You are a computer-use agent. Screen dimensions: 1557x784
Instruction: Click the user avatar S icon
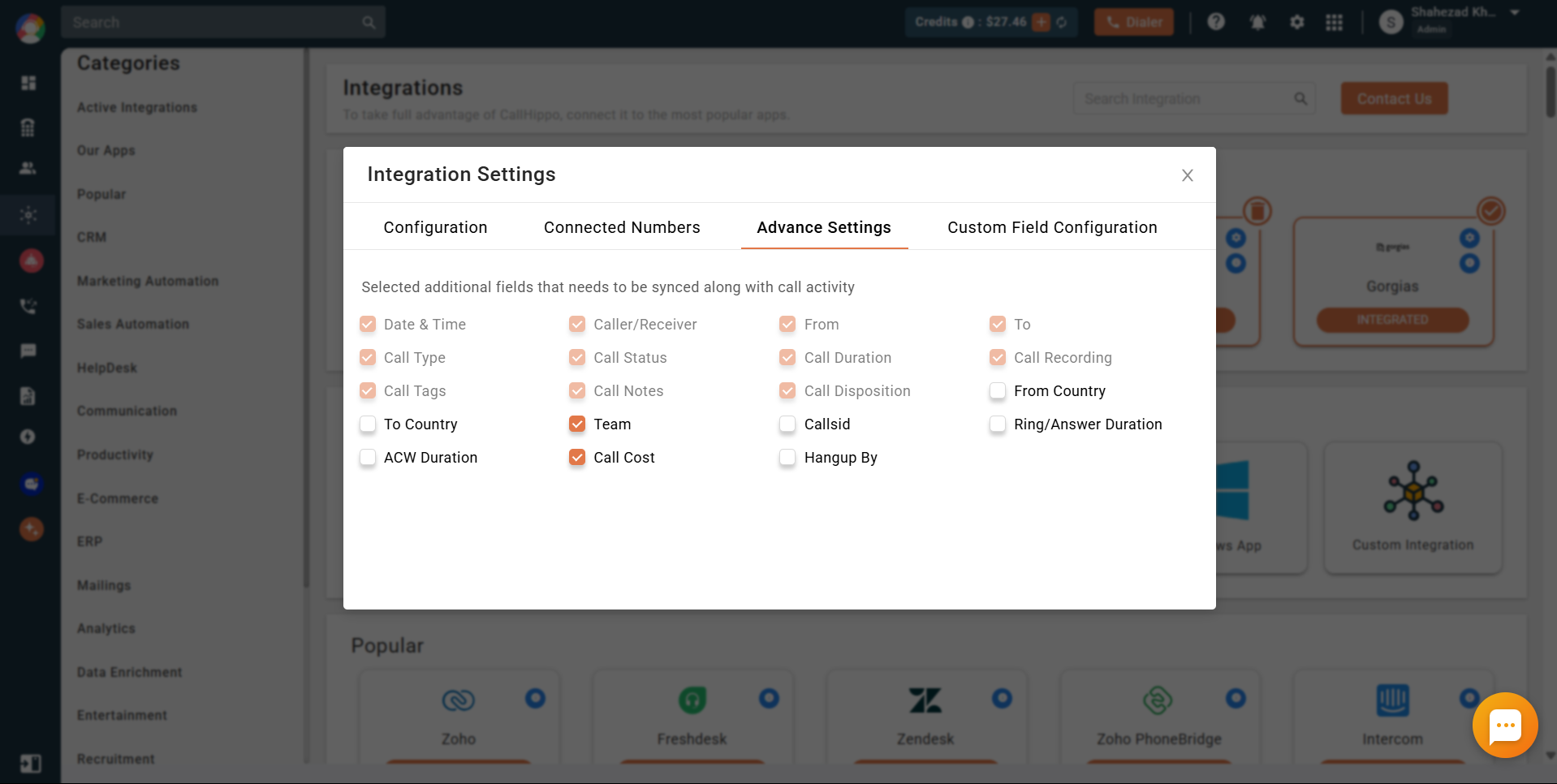1391,23
